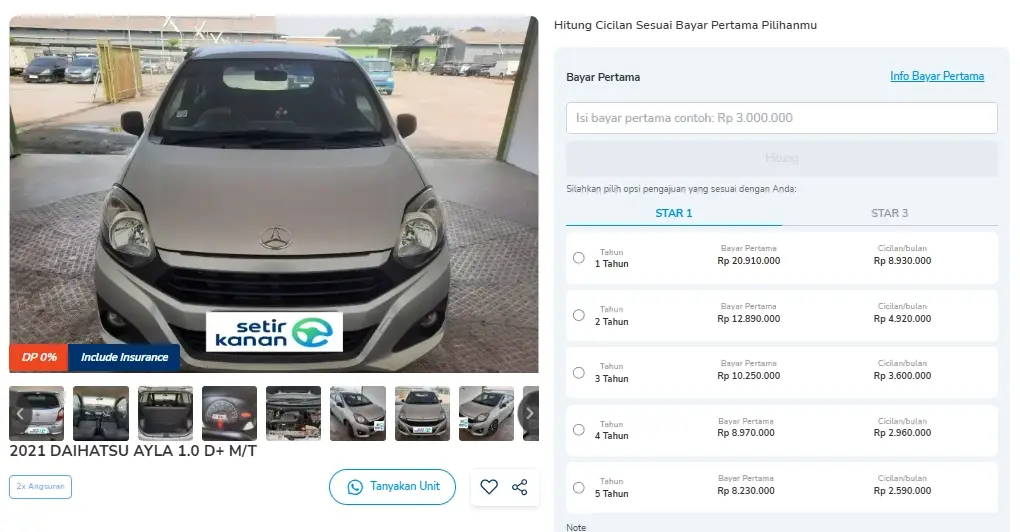Click the Hitung button
Screen dimensions: 1020x532
781,158
